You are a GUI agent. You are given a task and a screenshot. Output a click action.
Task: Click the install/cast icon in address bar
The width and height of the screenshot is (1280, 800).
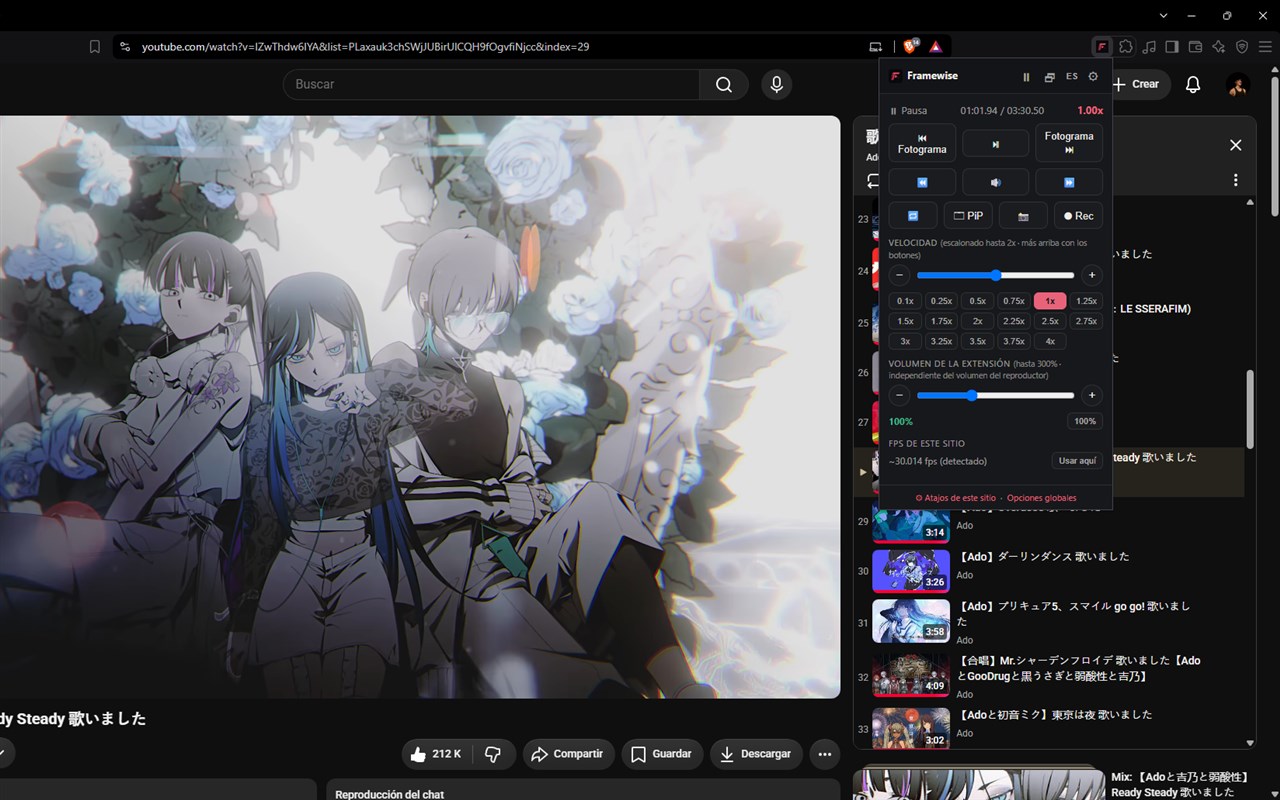coord(876,46)
